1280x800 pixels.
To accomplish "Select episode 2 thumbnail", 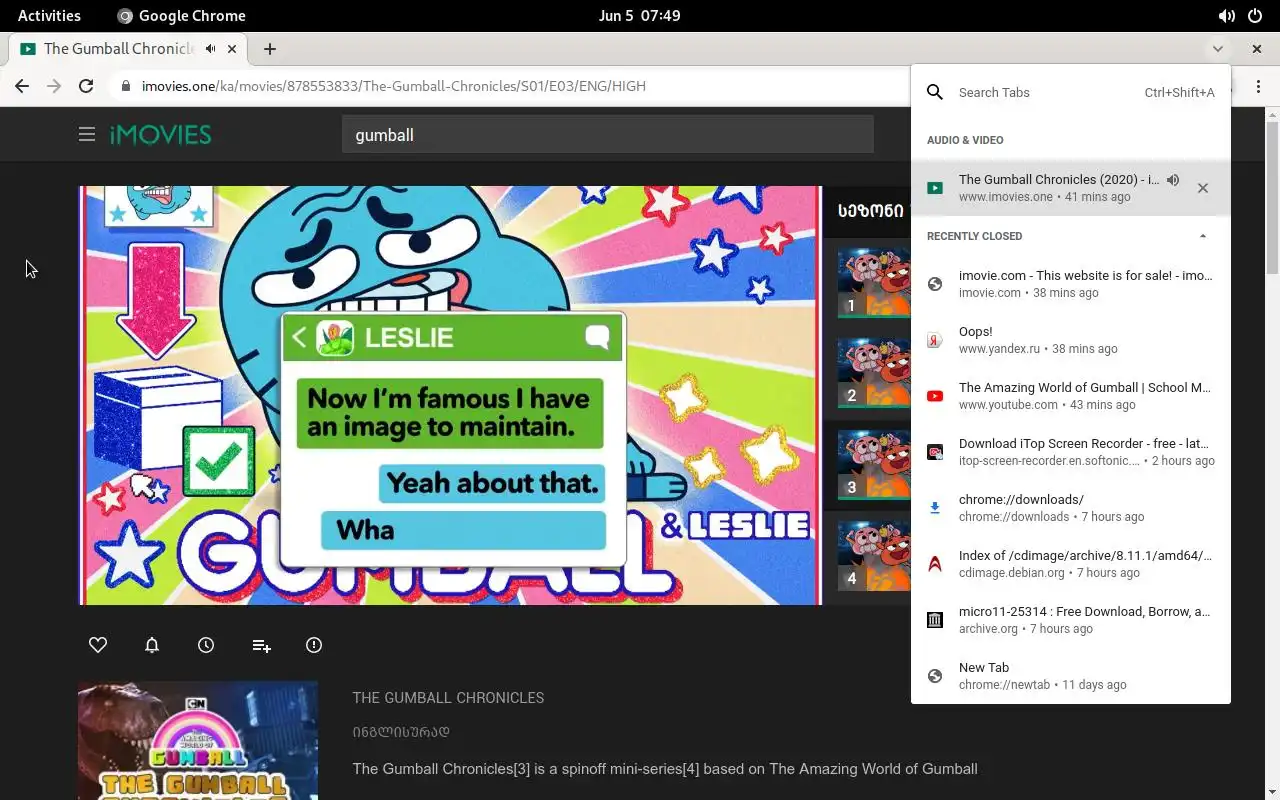I will pos(874,373).
